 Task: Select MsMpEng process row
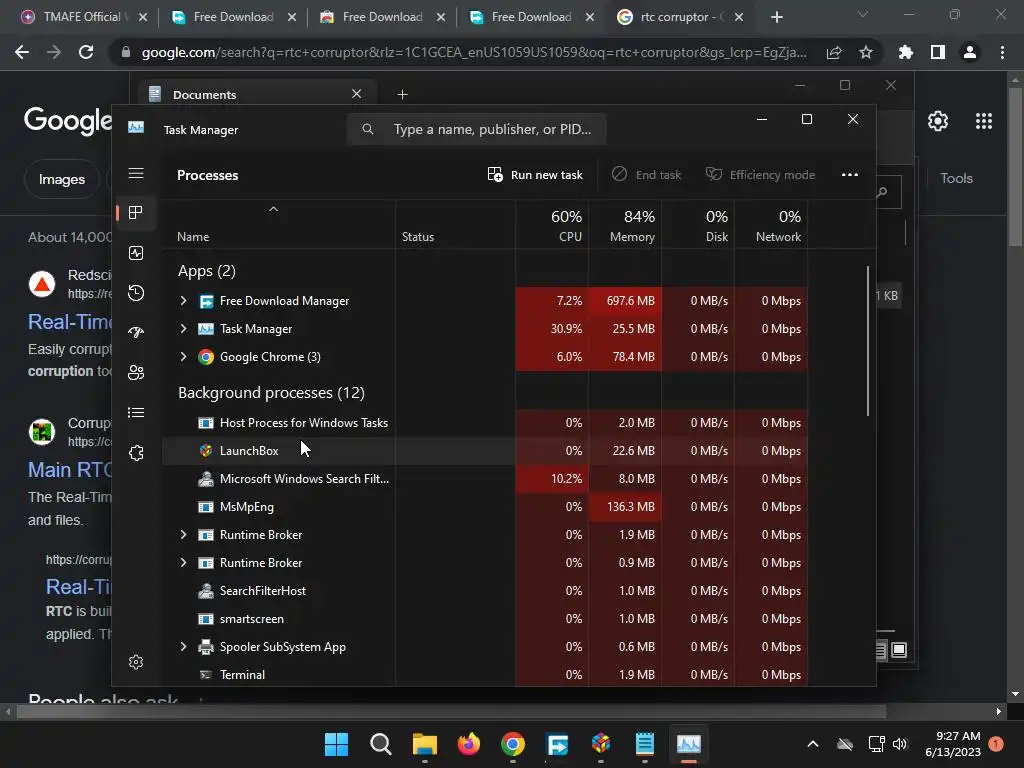pyautogui.click(x=485, y=507)
